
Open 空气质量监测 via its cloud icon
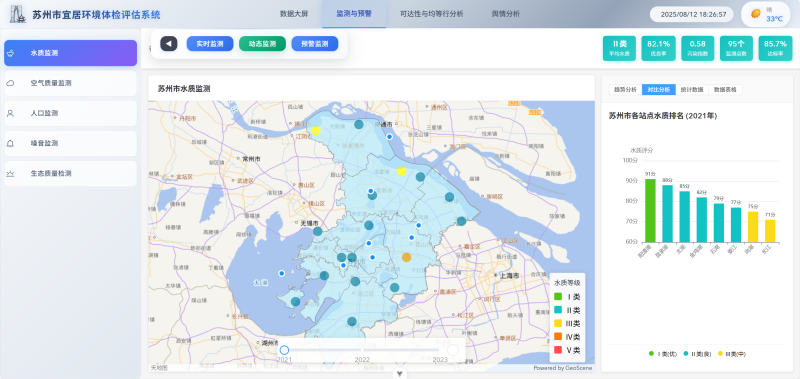click(x=10, y=83)
